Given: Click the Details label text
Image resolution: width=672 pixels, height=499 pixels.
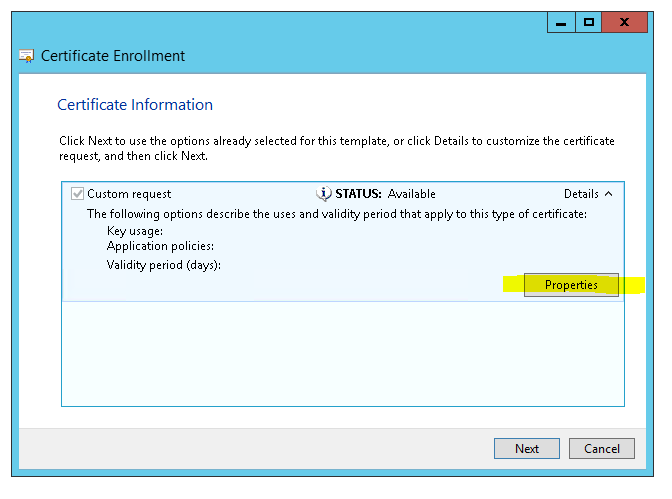Looking at the screenshot, I should [x=581, y=194].
